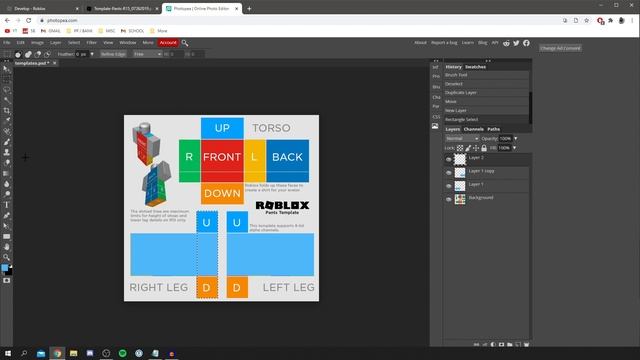
Task: Open the Report a bug link
Action: pyautogui.click(x=444, y=43)
